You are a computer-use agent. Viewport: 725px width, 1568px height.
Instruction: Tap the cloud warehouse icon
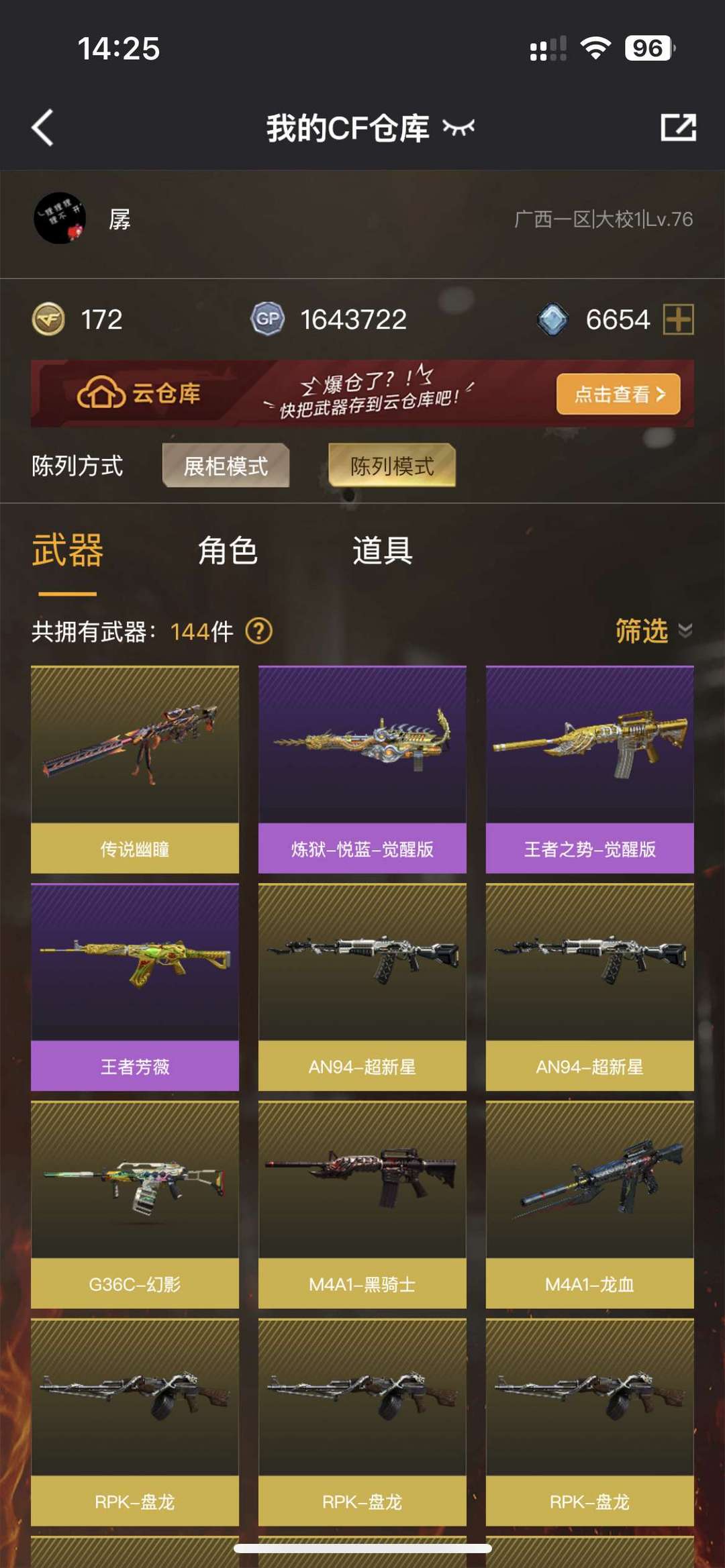point(101,393)
